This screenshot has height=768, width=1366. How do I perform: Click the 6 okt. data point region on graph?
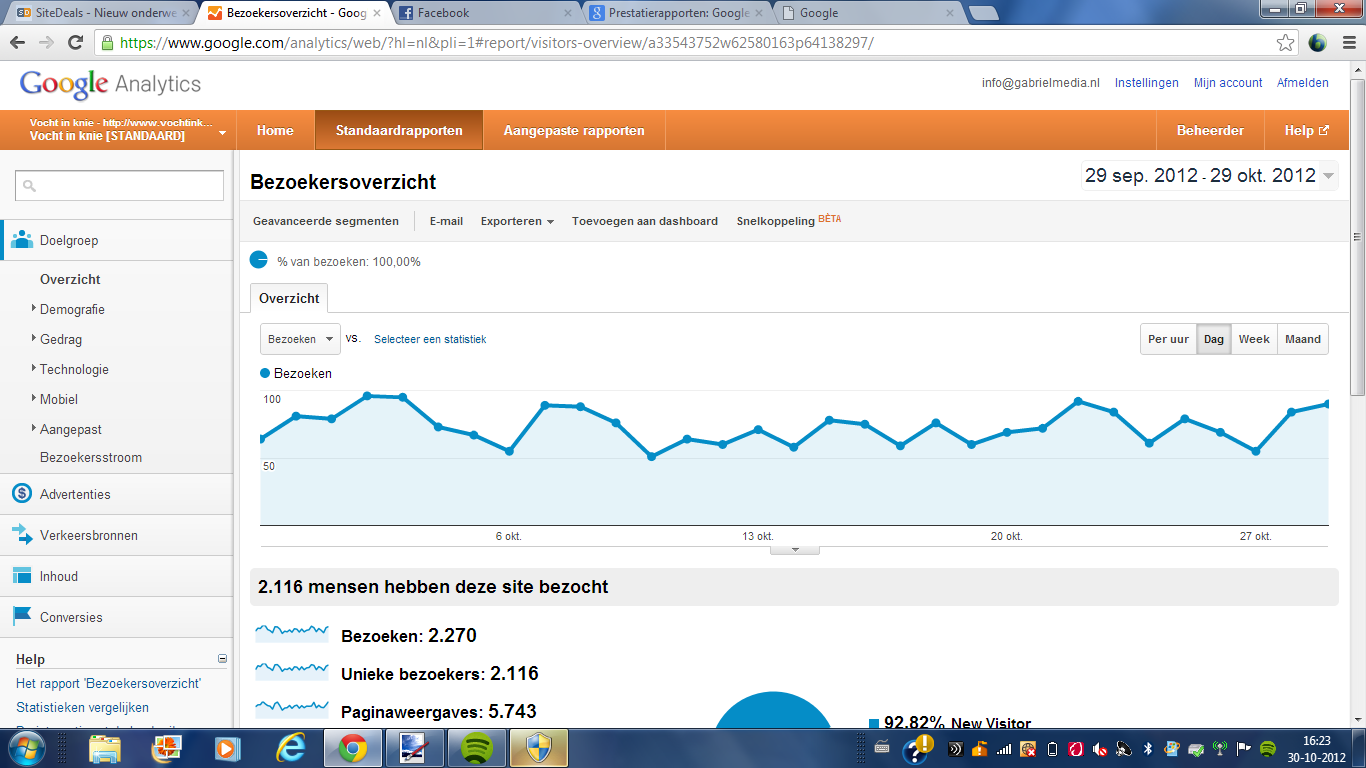coord(509,451)
